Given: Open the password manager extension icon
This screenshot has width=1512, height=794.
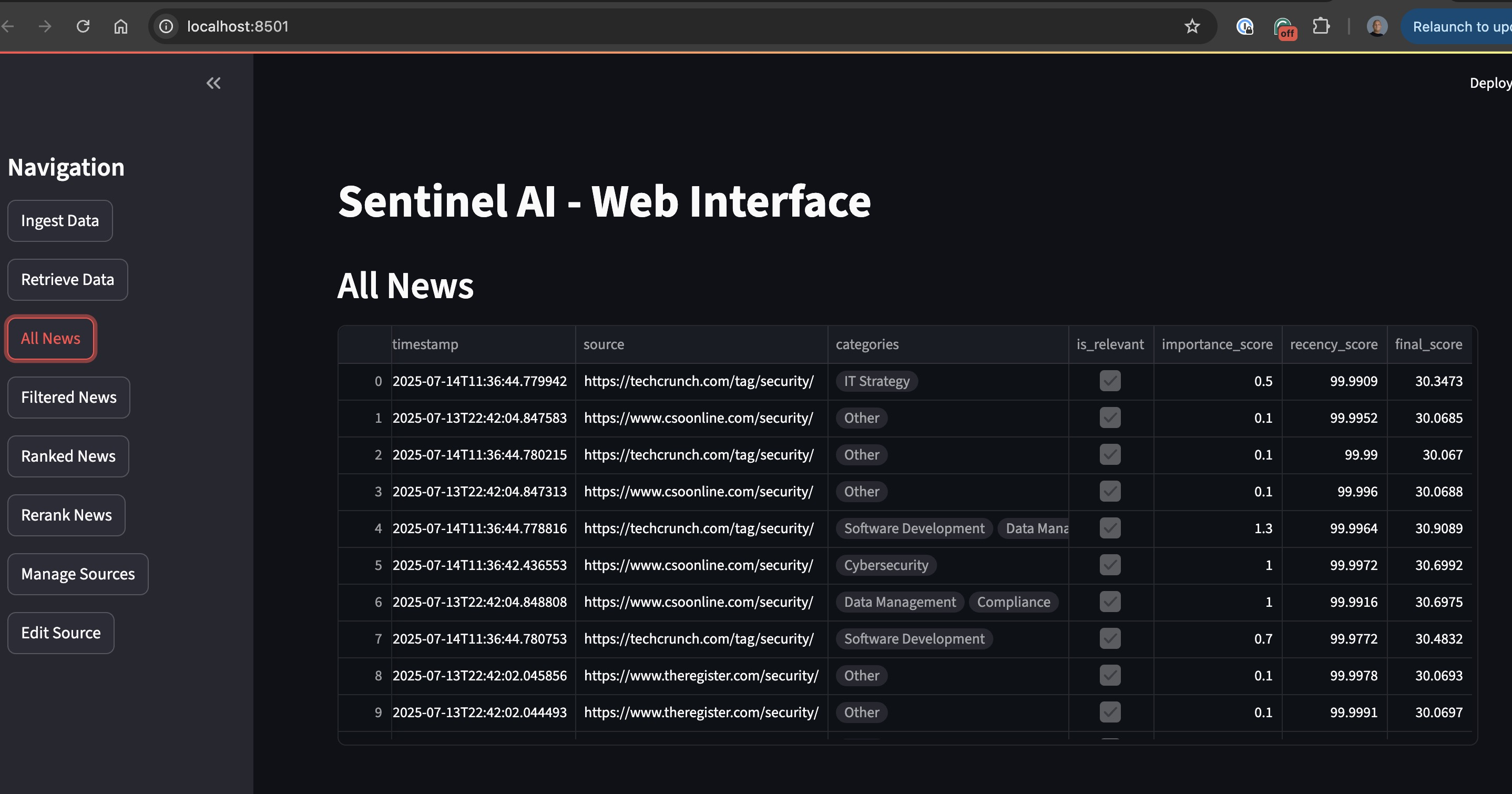Looking at the screenshot, I should pyautogui.click(x=1244, y=26).
